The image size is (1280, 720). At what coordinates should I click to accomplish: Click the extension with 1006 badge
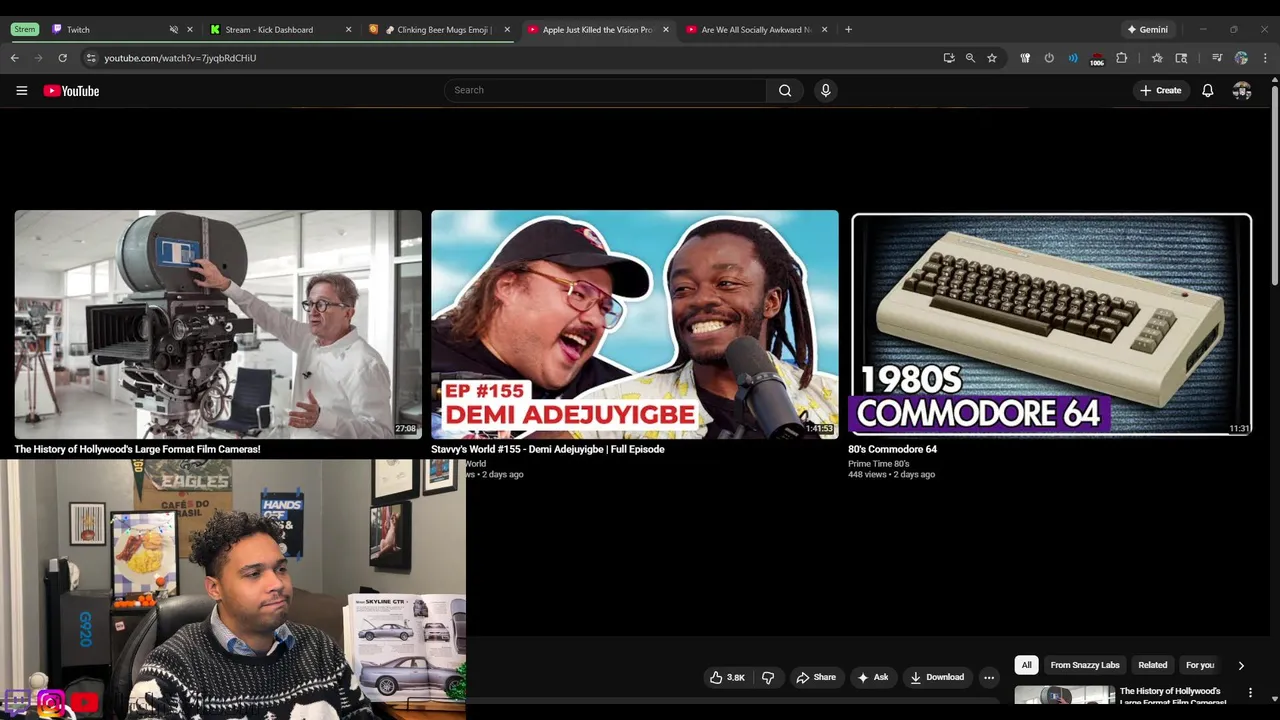[x=1097, y=59]
